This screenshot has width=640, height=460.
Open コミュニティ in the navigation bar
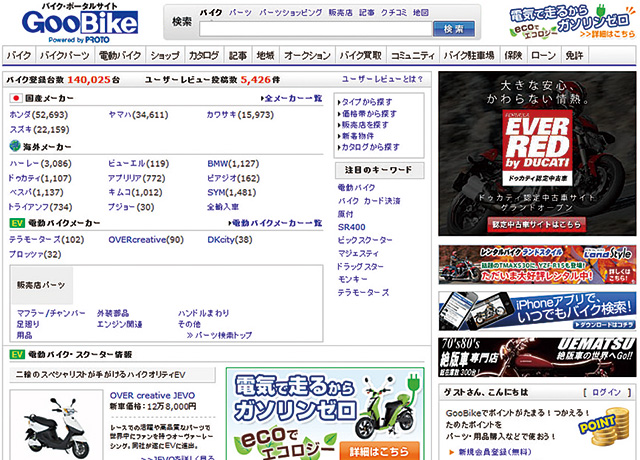(413, 55)
